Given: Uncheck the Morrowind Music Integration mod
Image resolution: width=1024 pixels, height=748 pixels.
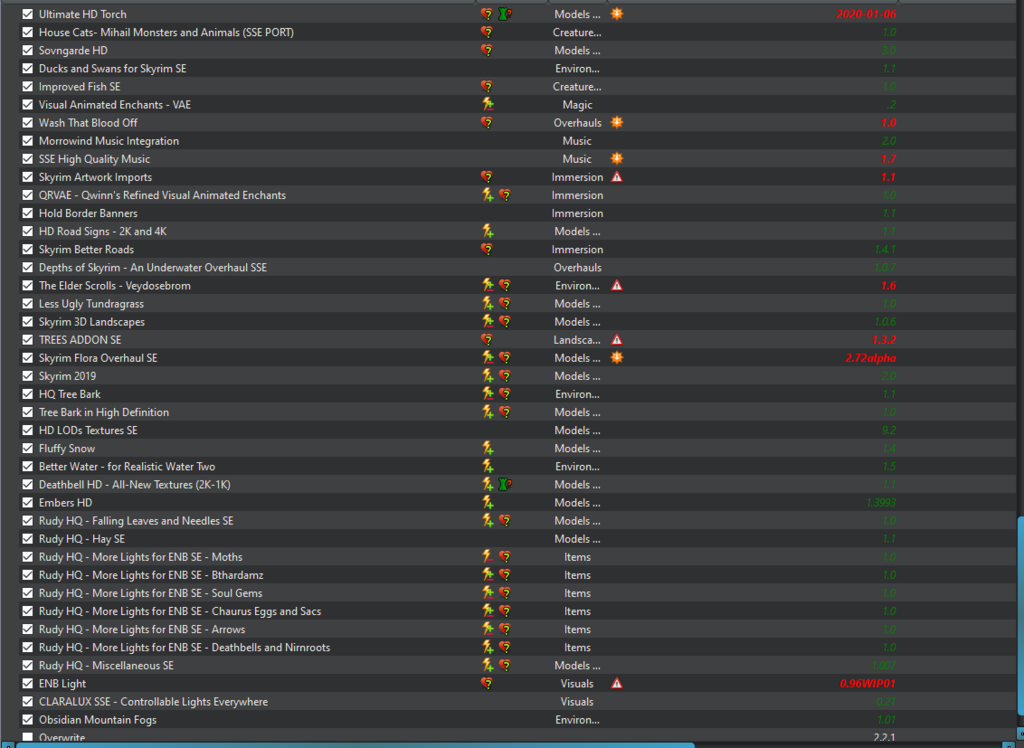Looking at the screenshot, I should click(28, 141).
